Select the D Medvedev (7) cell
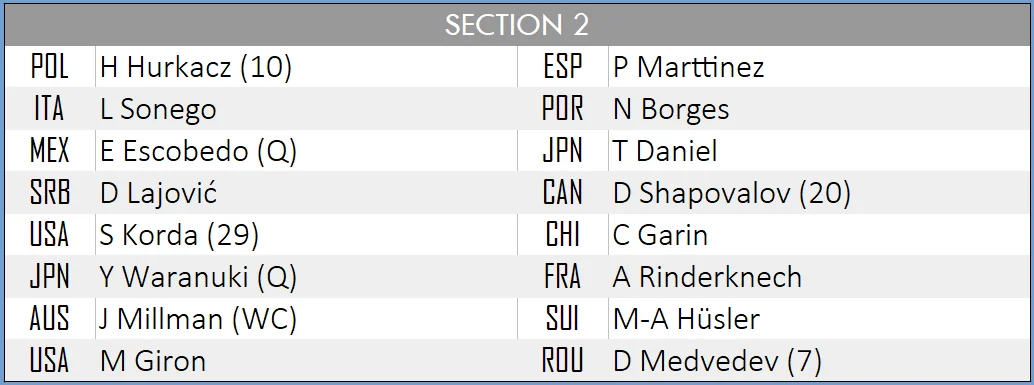 pyautogui.click(x=818, y=361)
